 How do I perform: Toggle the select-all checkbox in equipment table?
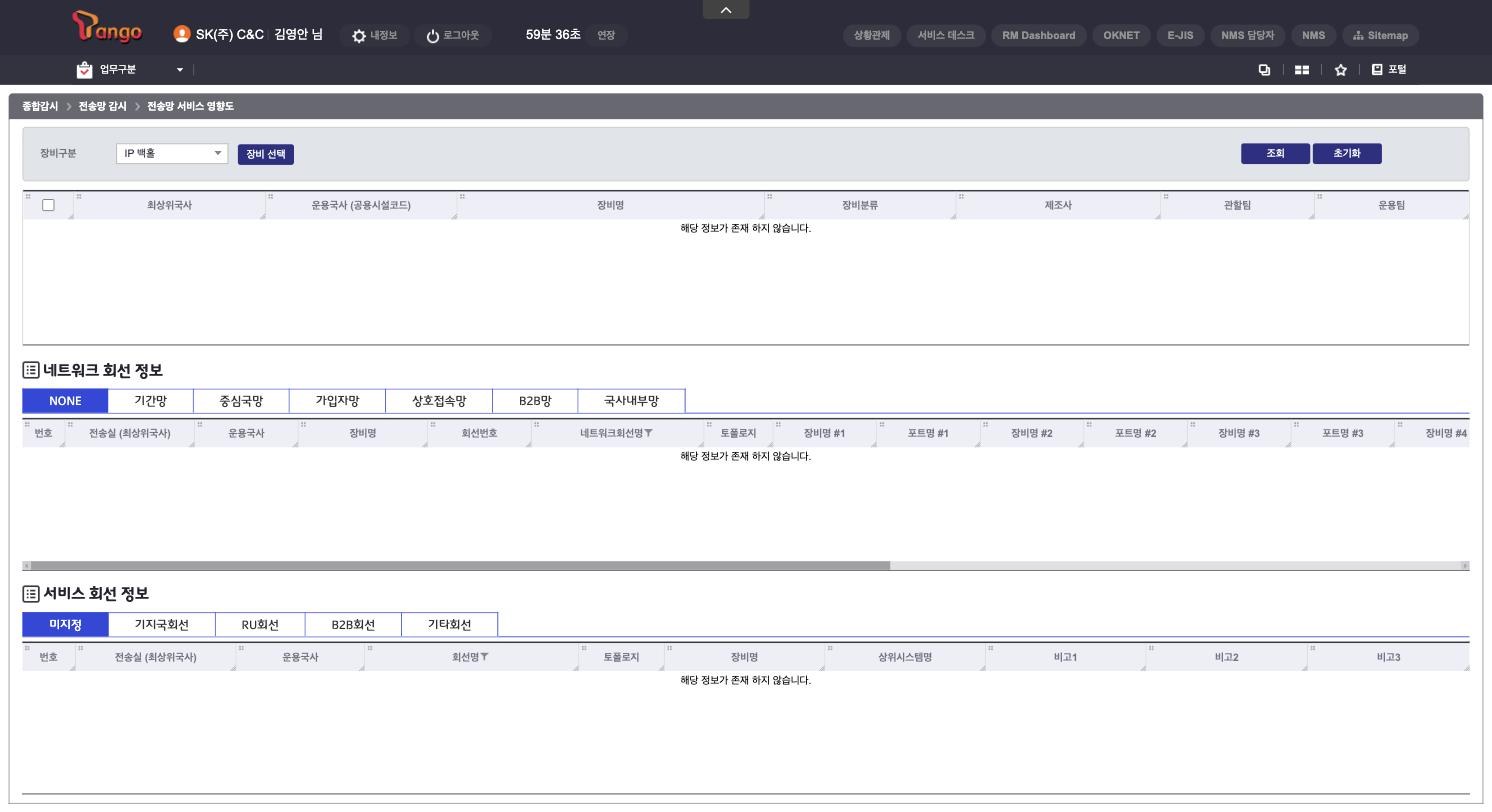pyautogui.click(x=48, y=205)
